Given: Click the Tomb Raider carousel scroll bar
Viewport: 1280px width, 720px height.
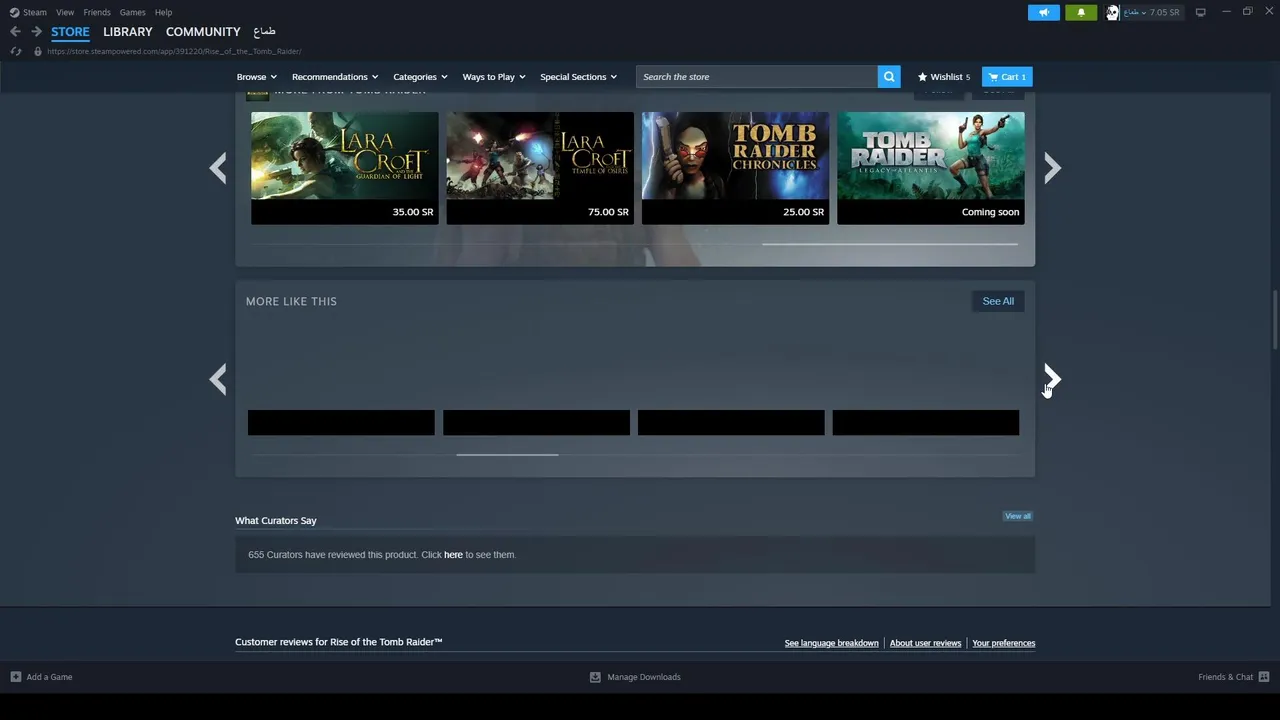Looking at the screenshot, I should click(x=890, y=244).
